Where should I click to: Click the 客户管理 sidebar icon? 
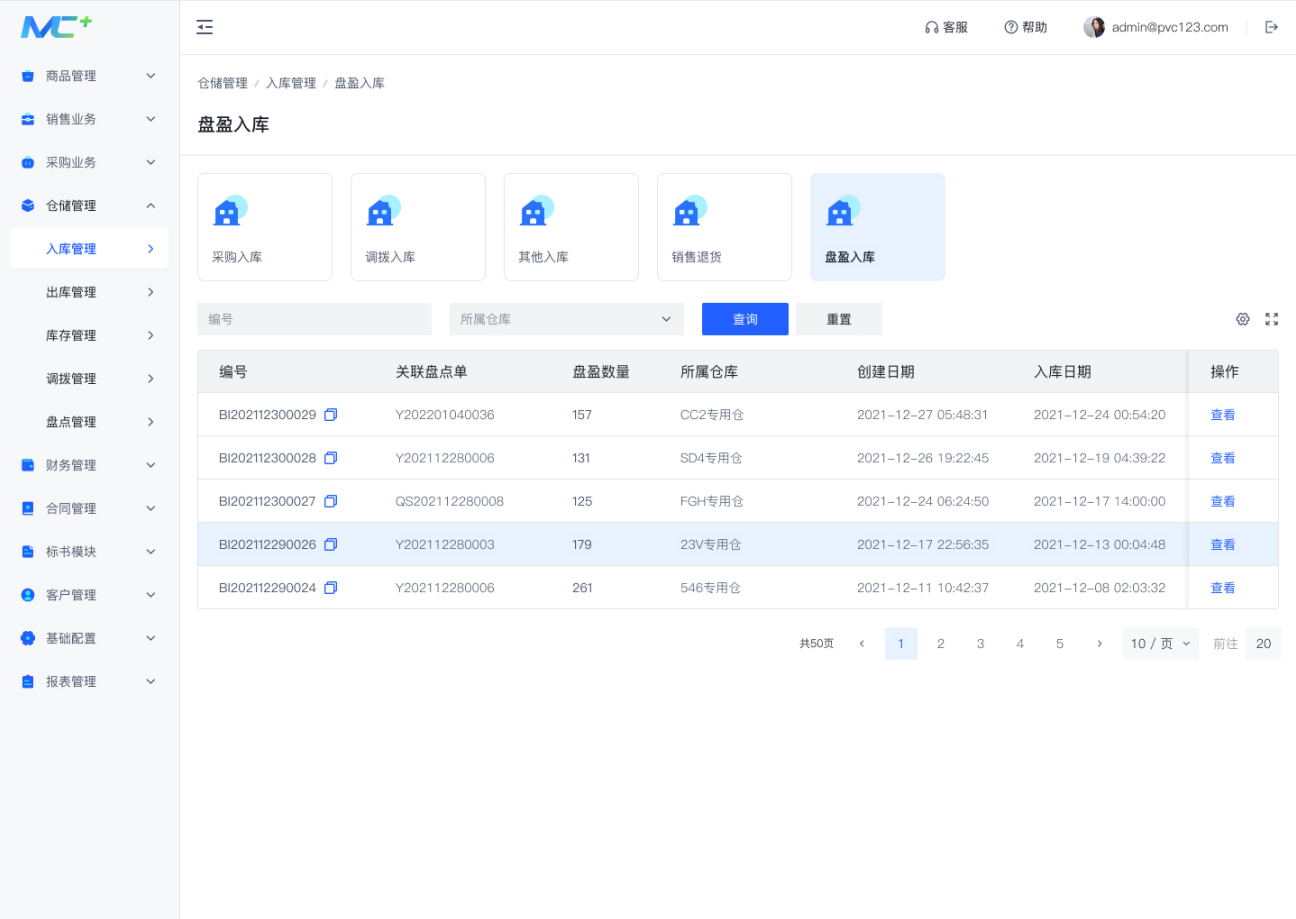pos(28,595)
